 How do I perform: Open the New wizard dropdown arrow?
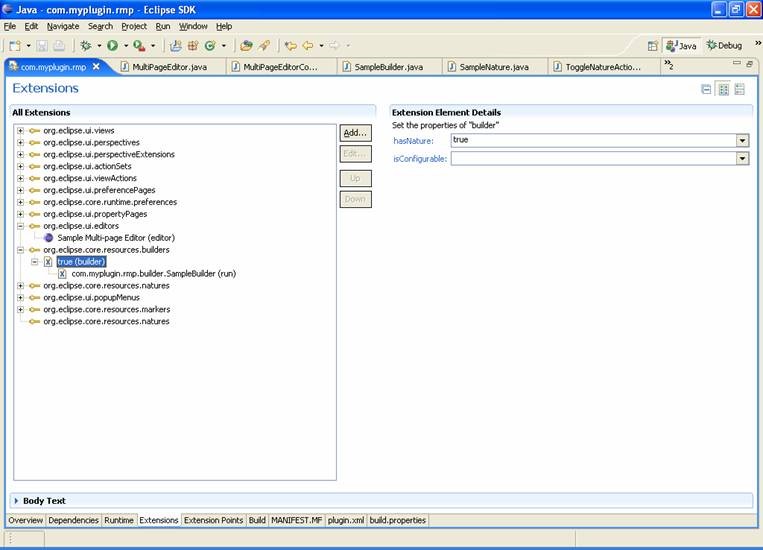click(28, 46)
